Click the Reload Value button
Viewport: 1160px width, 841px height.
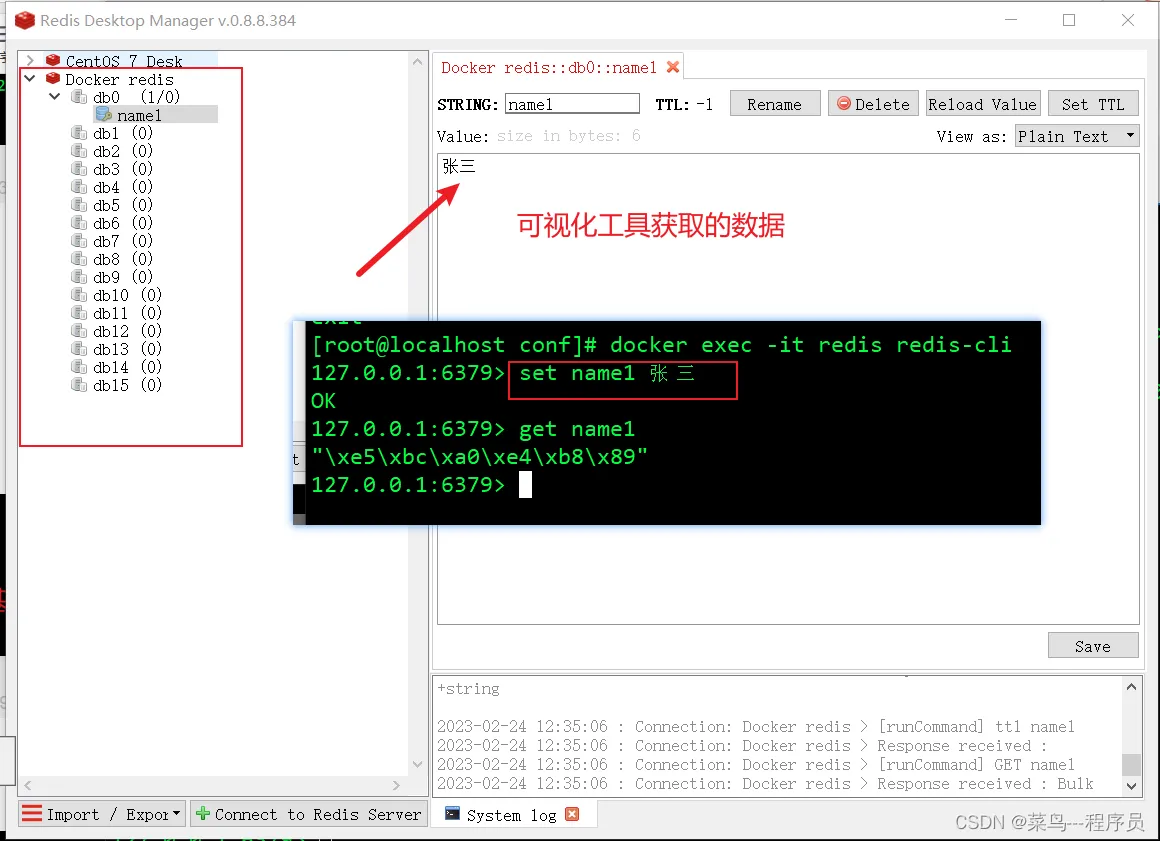click(982, 104)
